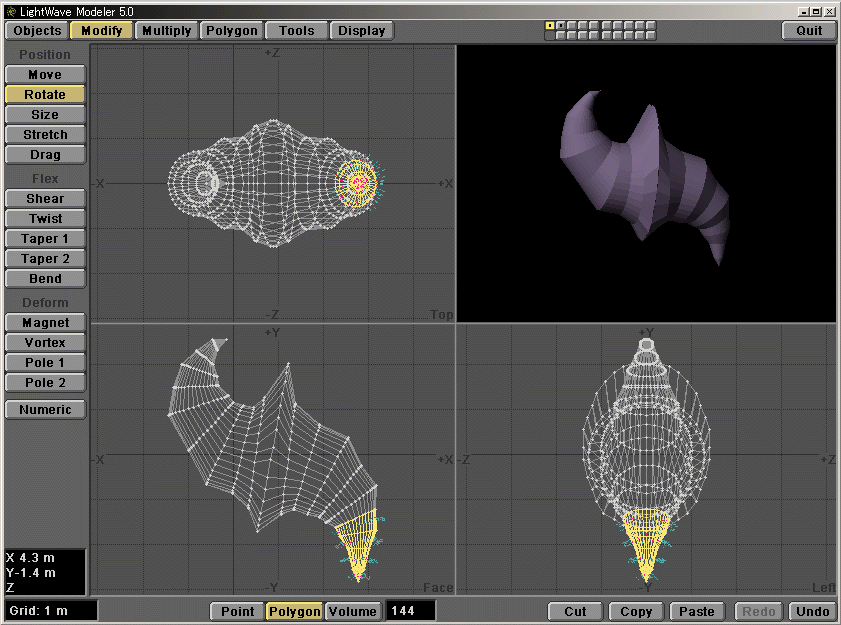This screenshot has height=625, width=841.
Task: Select the Stretch tool
Action: point(44,134)
